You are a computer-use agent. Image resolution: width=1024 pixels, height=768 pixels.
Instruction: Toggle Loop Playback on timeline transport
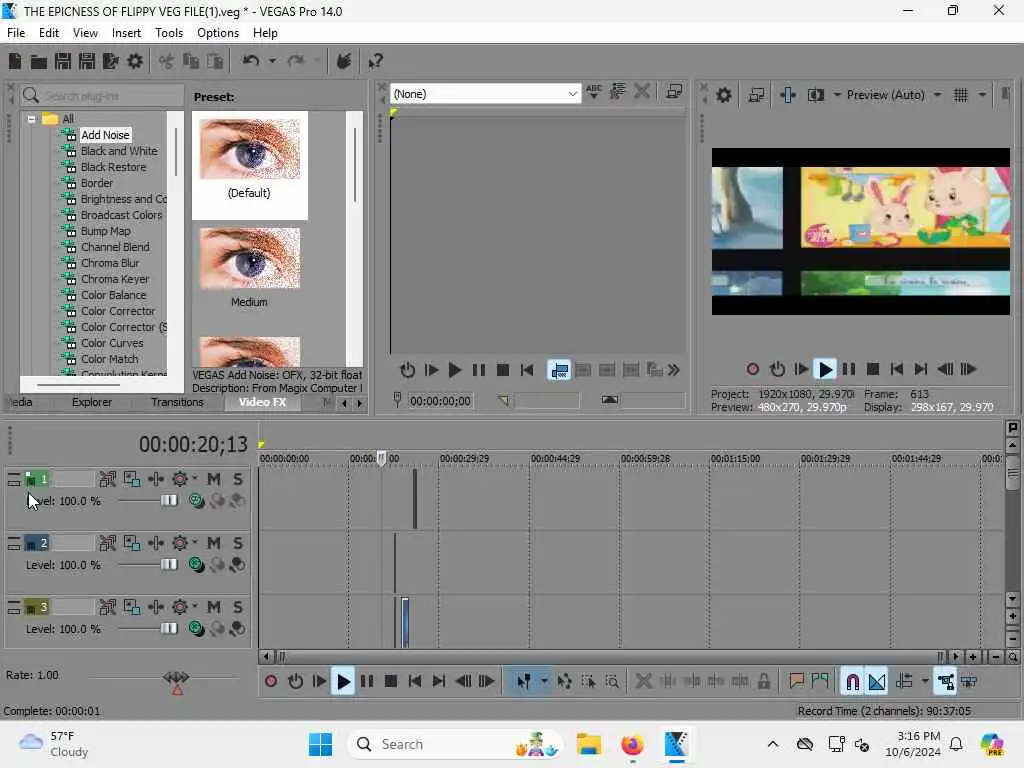pyautogui.click(x=295, y=682)
